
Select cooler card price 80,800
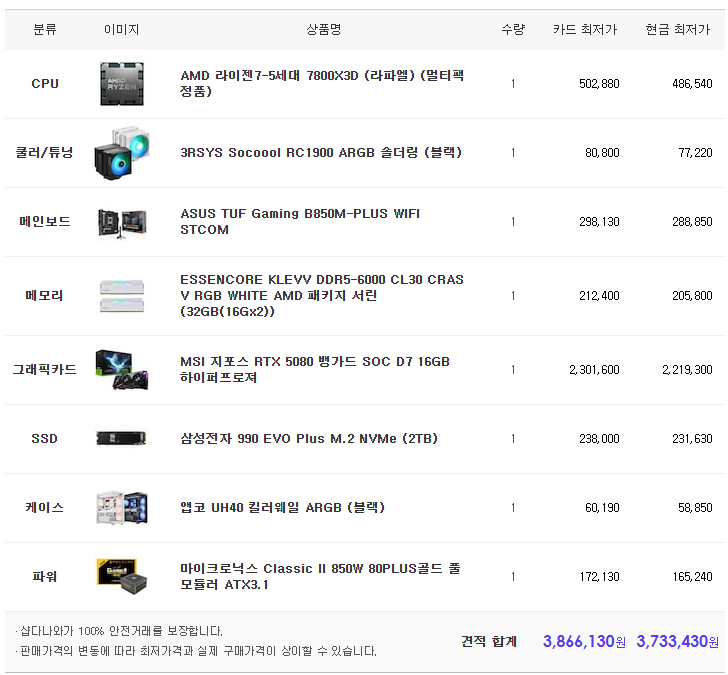[x=602, y=153]
